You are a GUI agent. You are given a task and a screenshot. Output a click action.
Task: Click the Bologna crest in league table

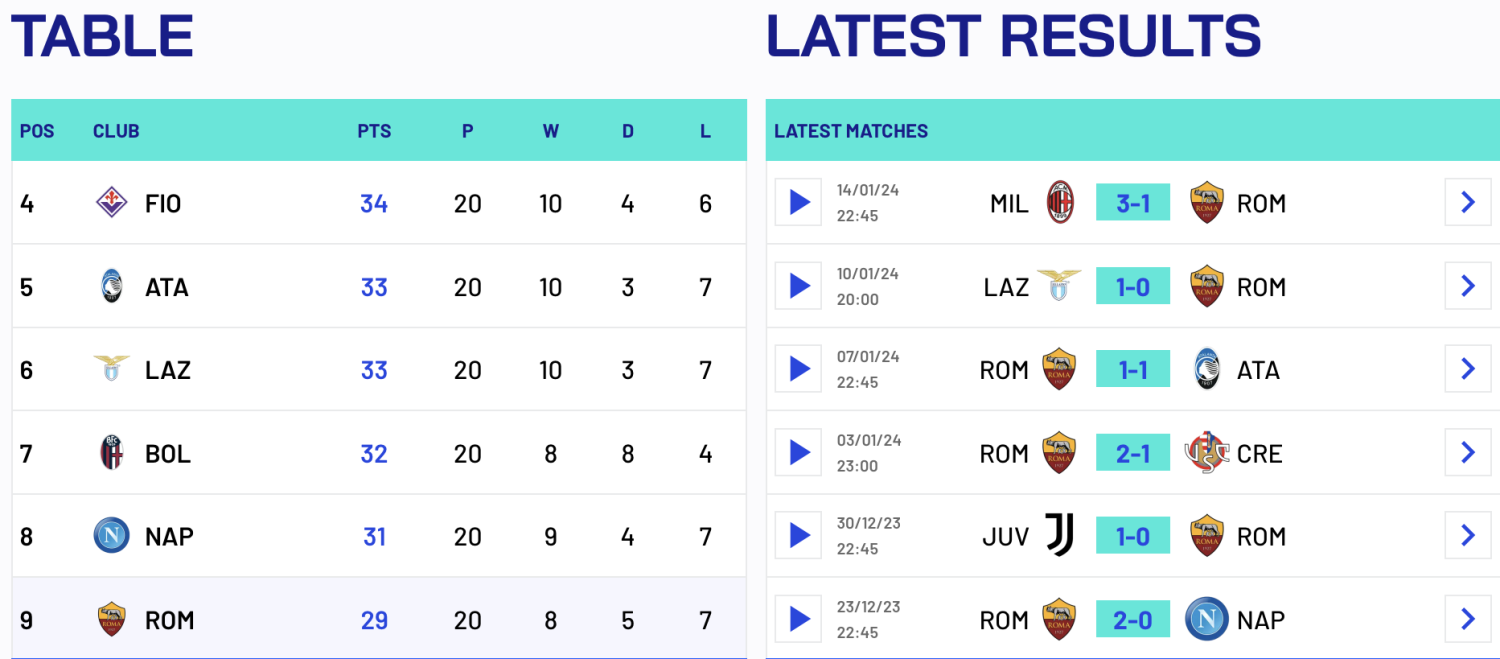click(x=111, y=453)
